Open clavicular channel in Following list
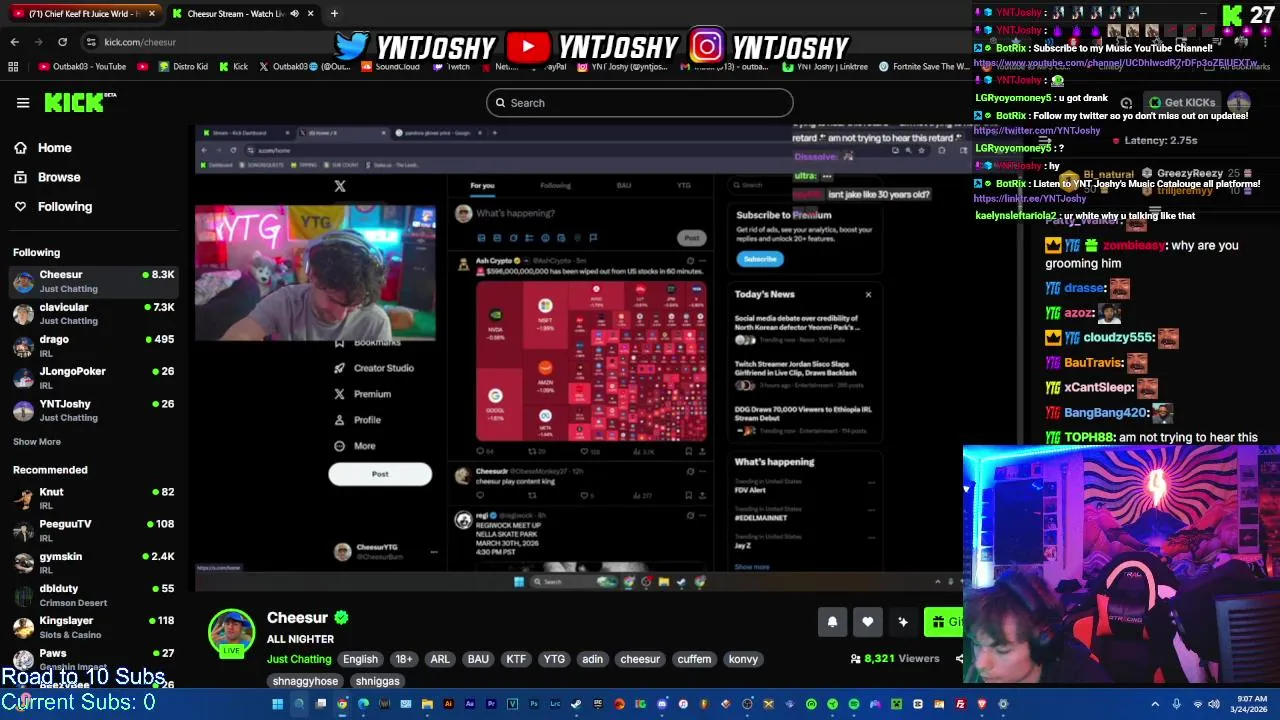Screen dimensions: 1280x720 pyautogui.click(x=93, y=314)
